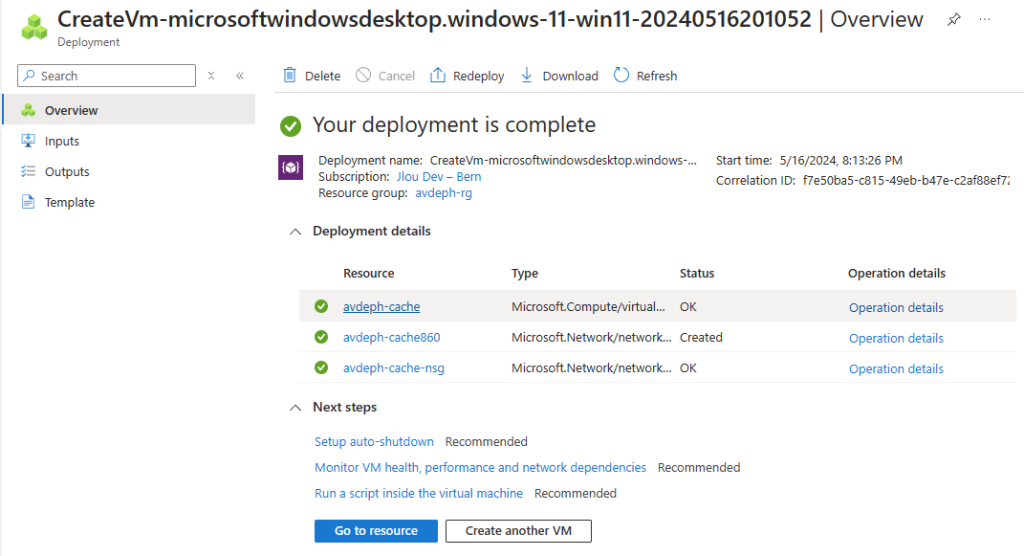
Task: Click Create another VM button
Action: pos(519,531)
